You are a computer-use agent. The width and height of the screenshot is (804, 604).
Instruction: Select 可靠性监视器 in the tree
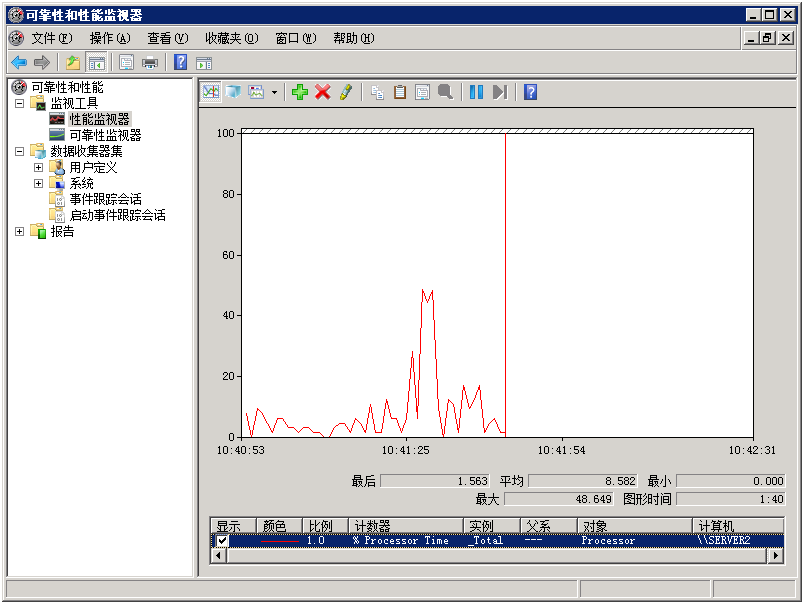tap(105, 135)
